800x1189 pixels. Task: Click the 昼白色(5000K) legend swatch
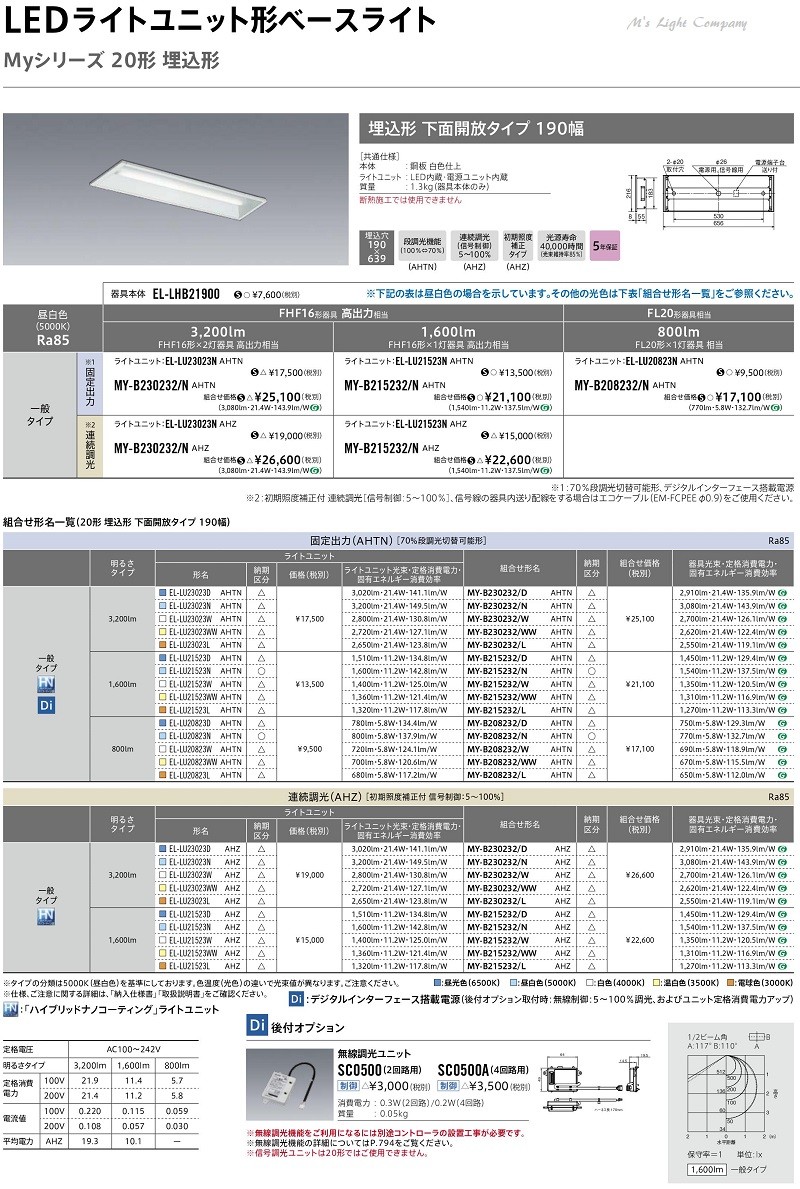click(513, 983)
